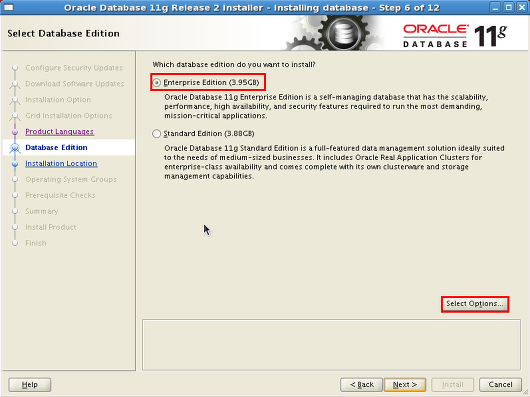Screen dimensions: 530x397
Task: Cancel the Oracle installation
Action: [500, 384]
